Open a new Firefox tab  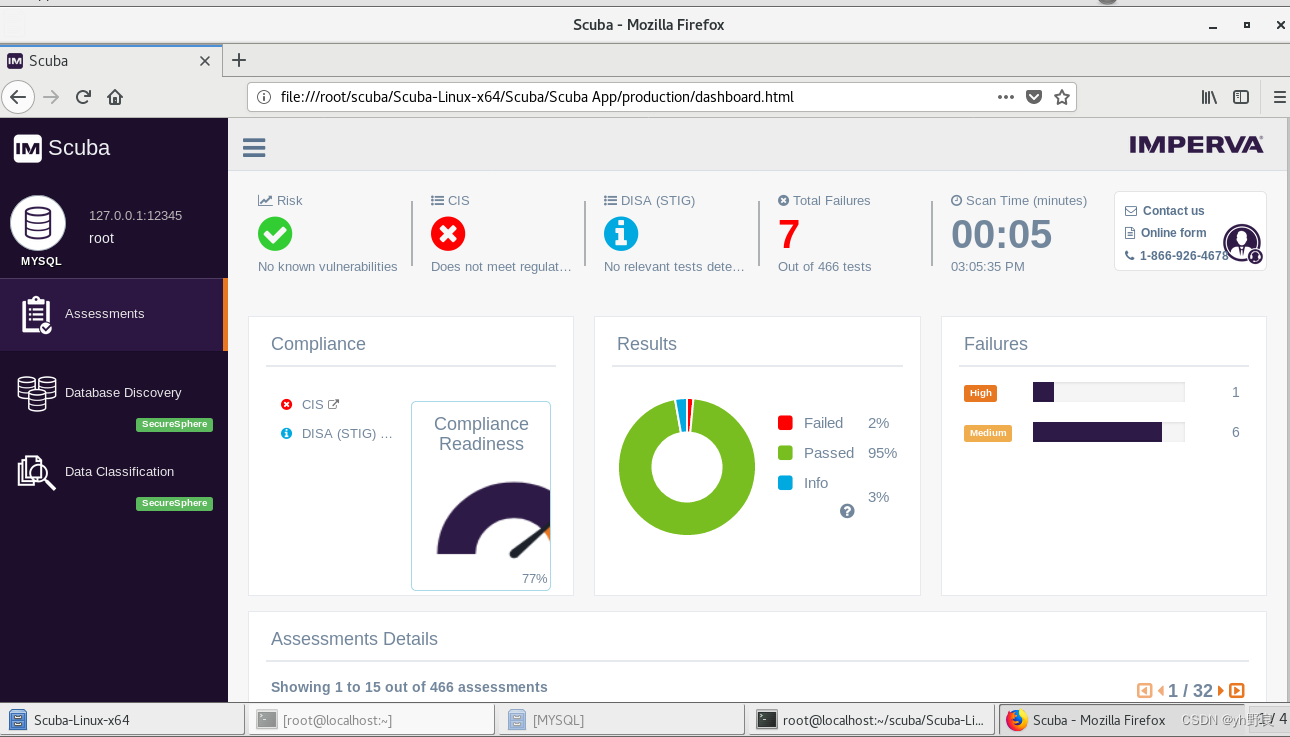click(x=238, y=60)
